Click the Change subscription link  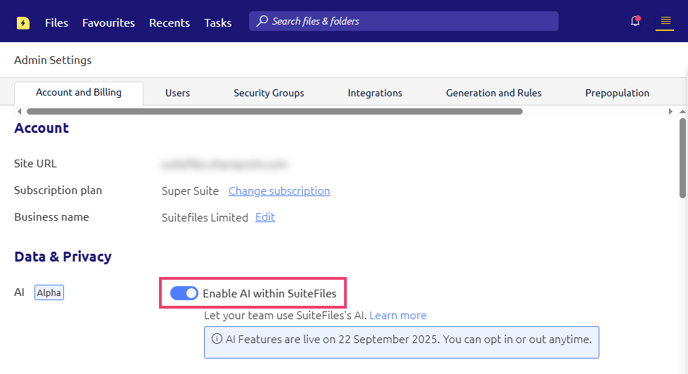[x=279, y=191]
